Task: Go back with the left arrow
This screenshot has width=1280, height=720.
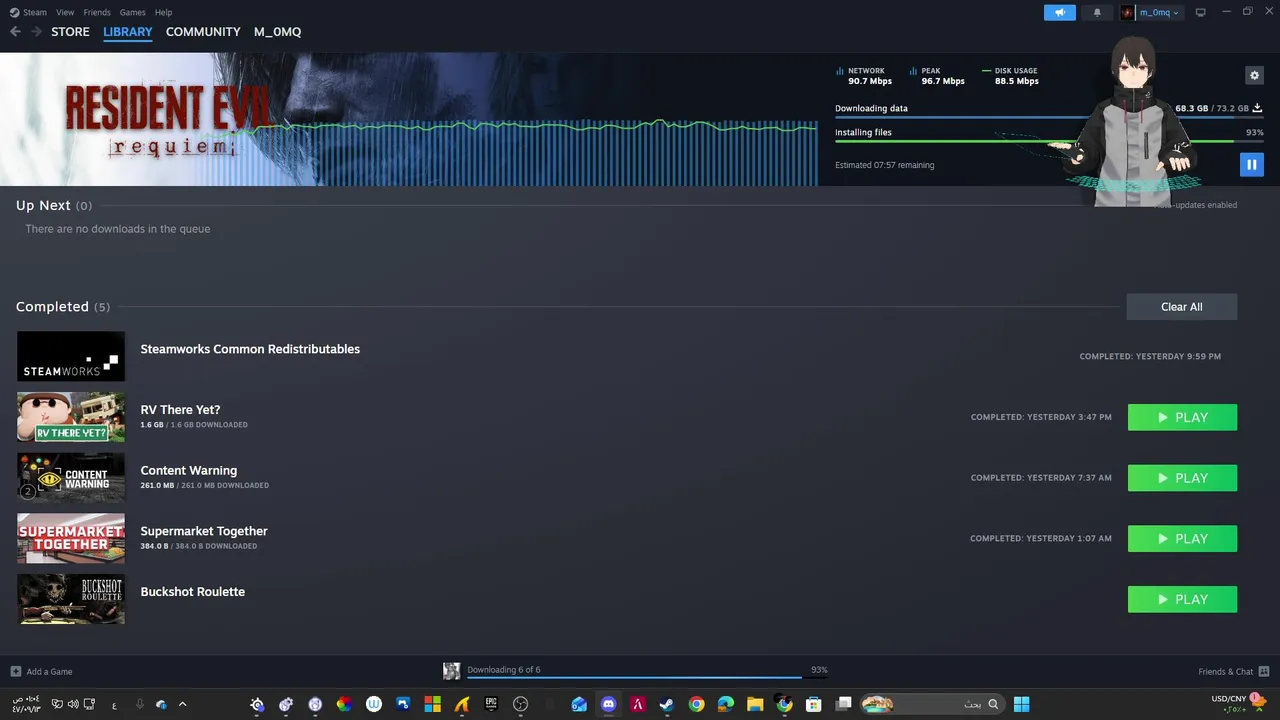Action: [15, 32]
